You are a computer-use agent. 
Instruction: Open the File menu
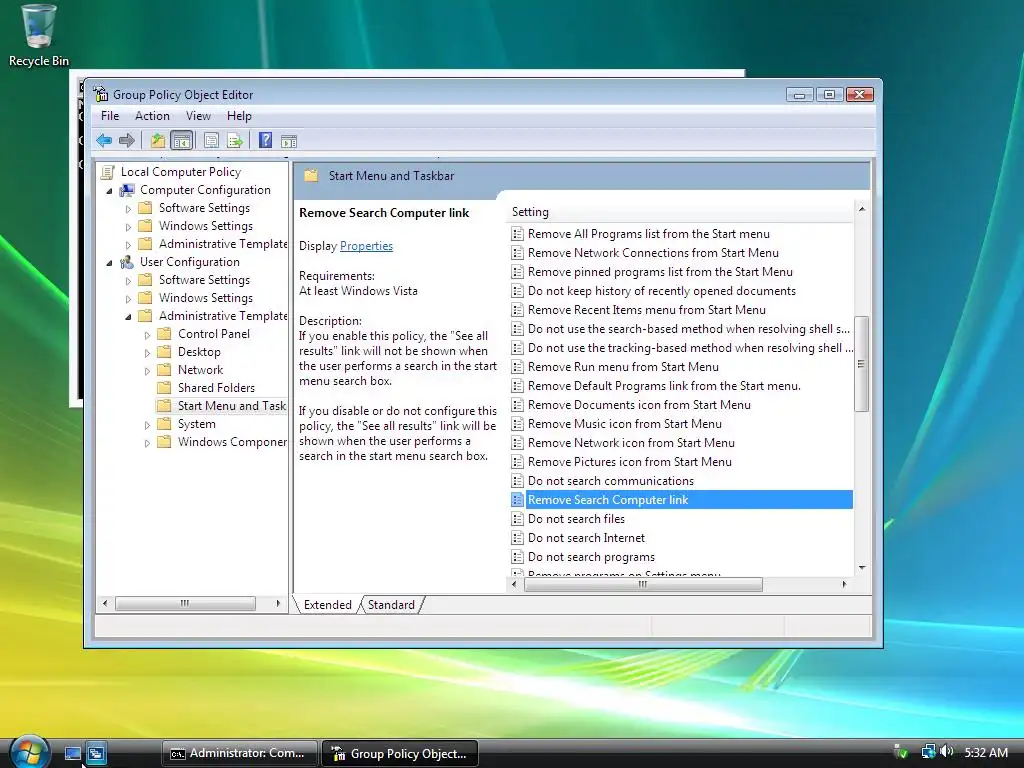point(110,116)
